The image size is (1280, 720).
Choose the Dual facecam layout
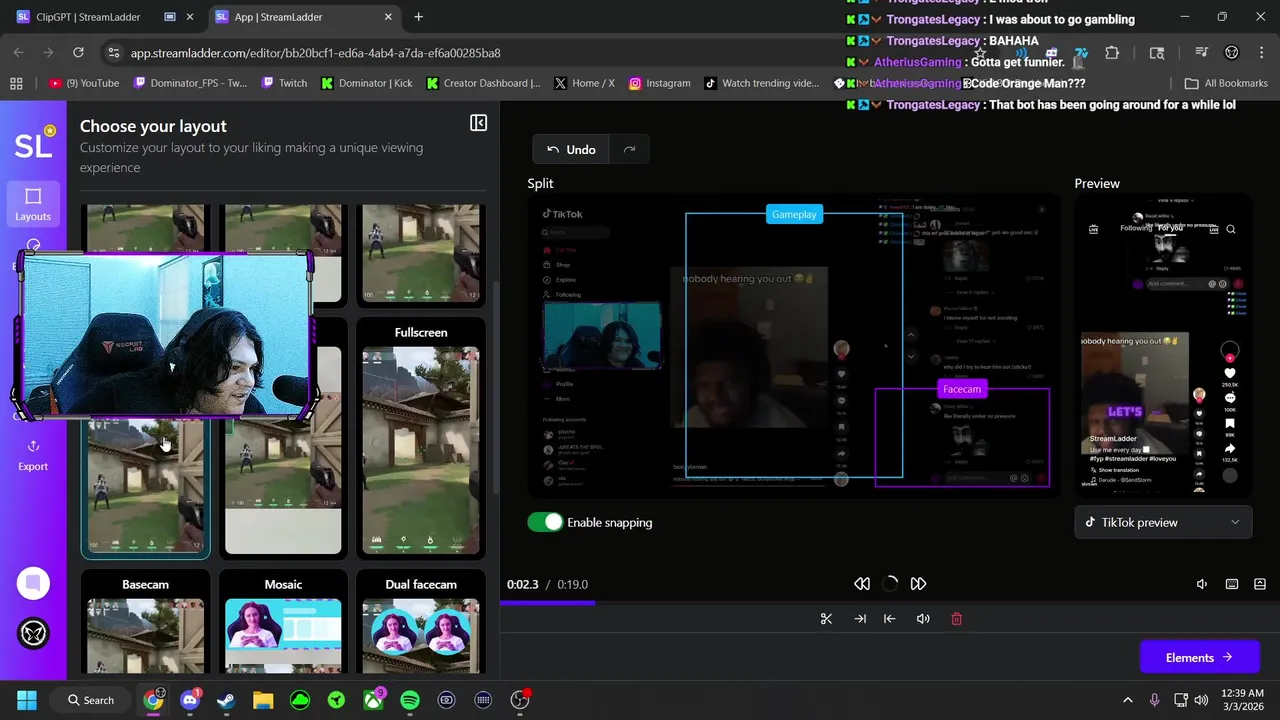[x=421, y=622]
